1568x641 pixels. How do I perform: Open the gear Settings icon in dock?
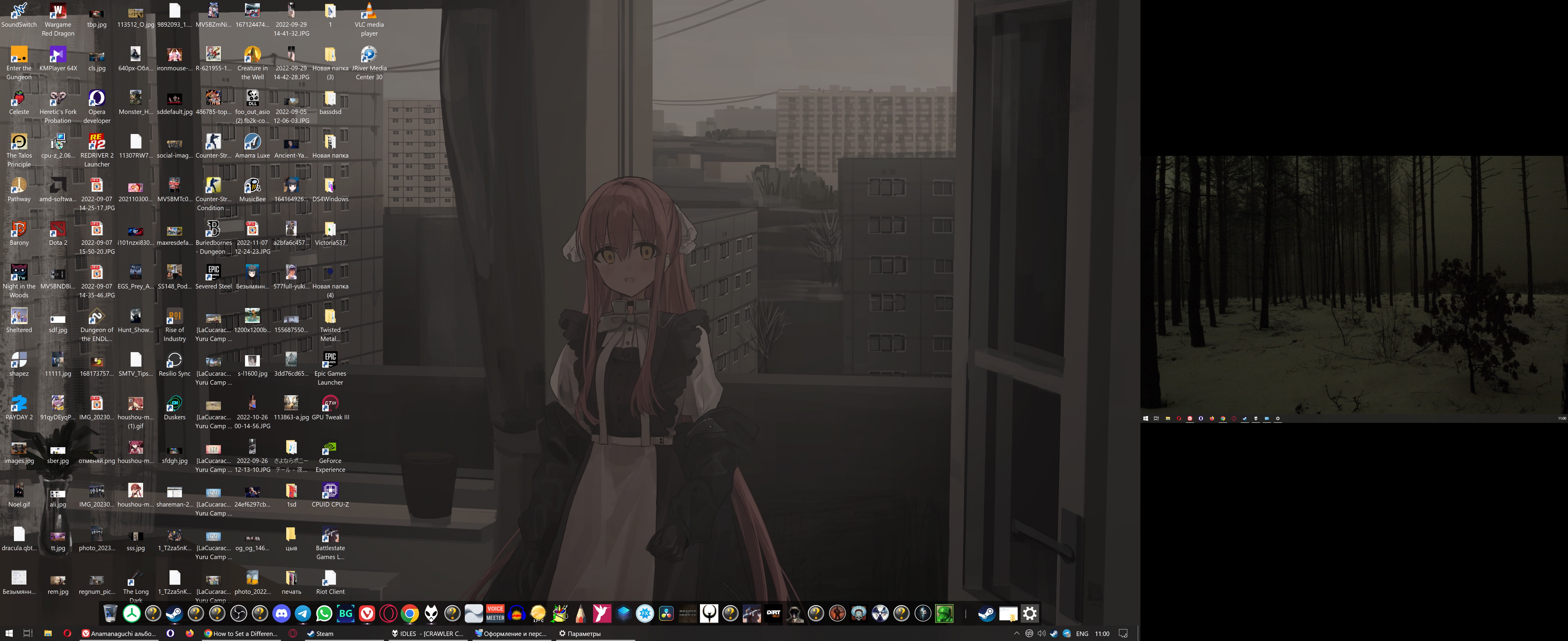tap(1030, 614)
